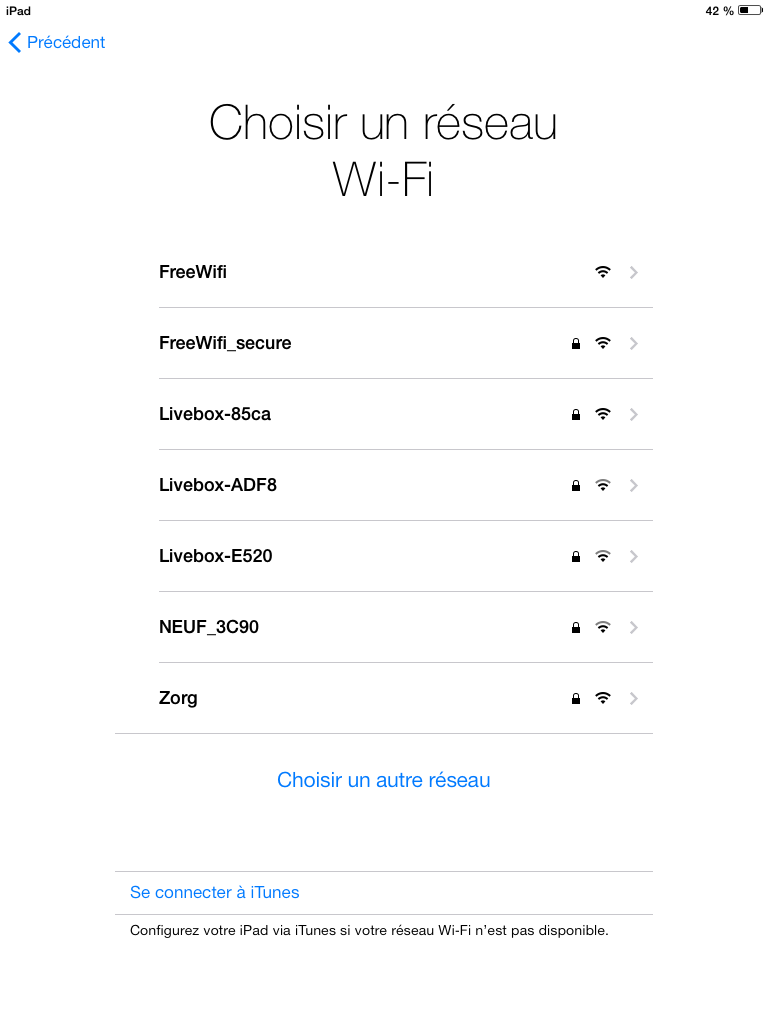Select the Livebox-E520 network name
The height and width of the screenshot is (1024, 768).
coord(215,556)
